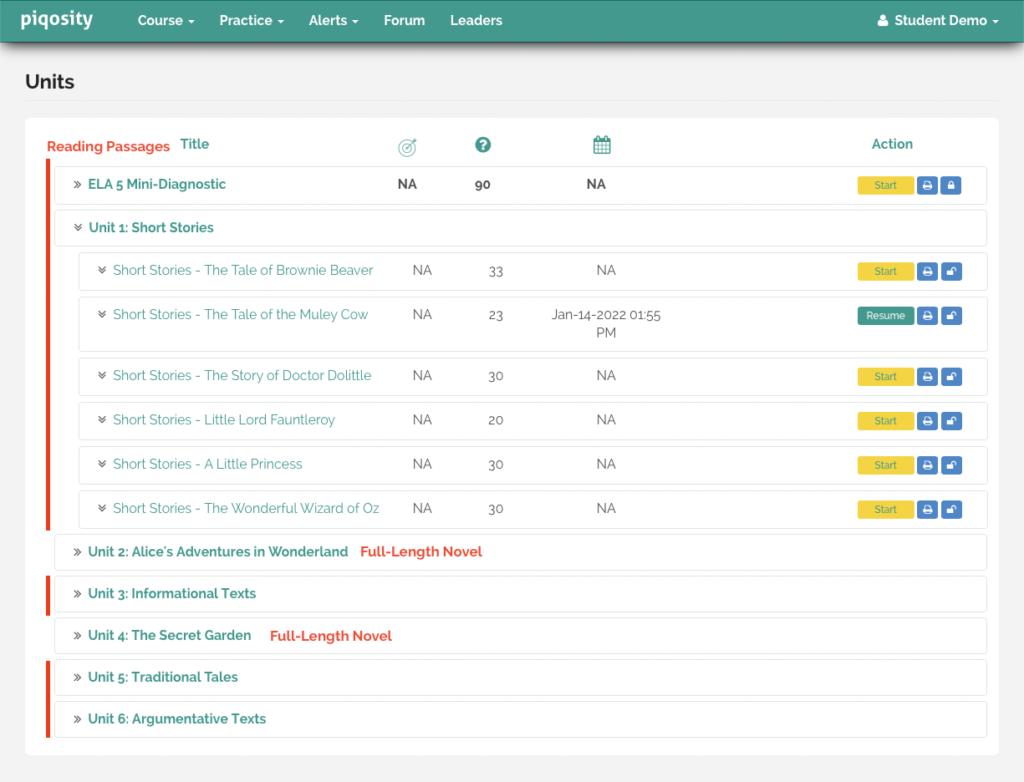Screen dimensions: 1024x782
Task: Click the target icon in the column header
Action: coord(407,147)
